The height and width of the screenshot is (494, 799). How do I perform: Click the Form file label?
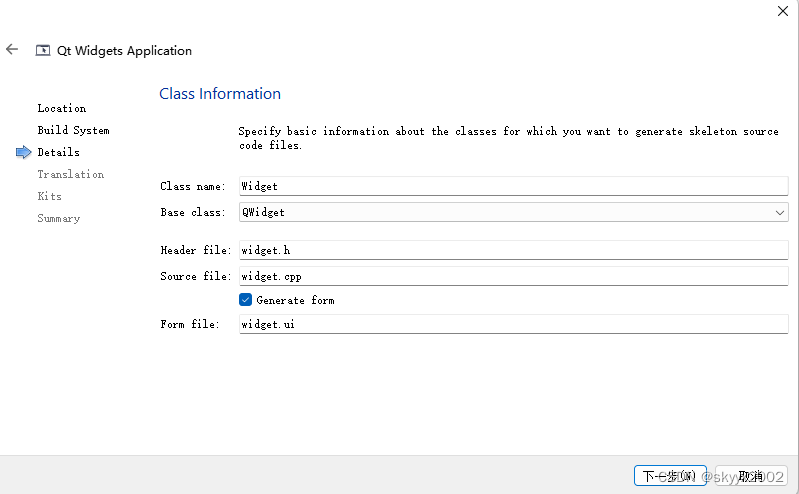click(190, 324)
